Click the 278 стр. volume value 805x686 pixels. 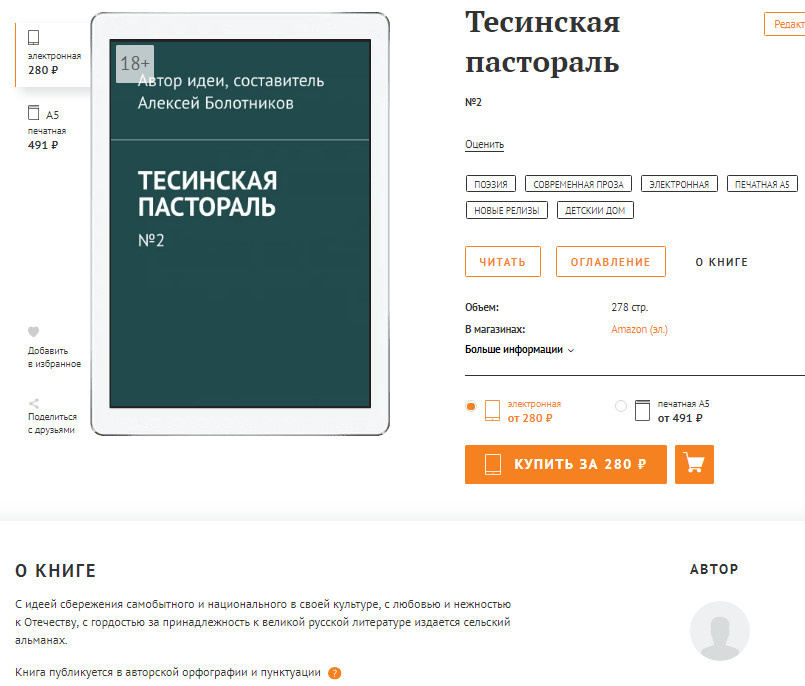629,308
